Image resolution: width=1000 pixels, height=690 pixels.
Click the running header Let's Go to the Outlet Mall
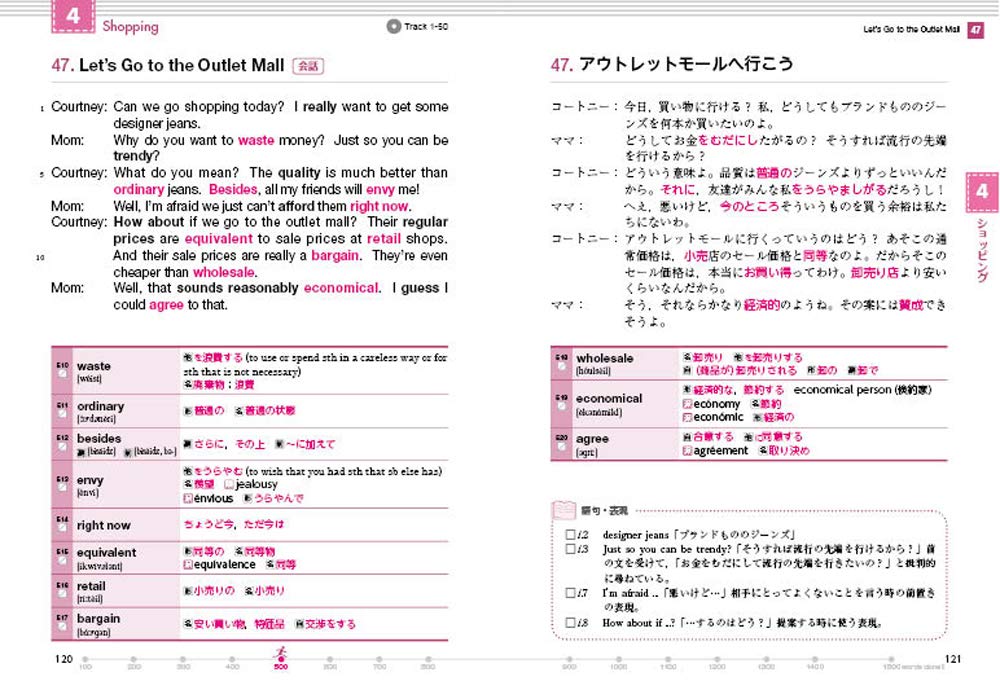pyautogui.click(x=911, y=29)
